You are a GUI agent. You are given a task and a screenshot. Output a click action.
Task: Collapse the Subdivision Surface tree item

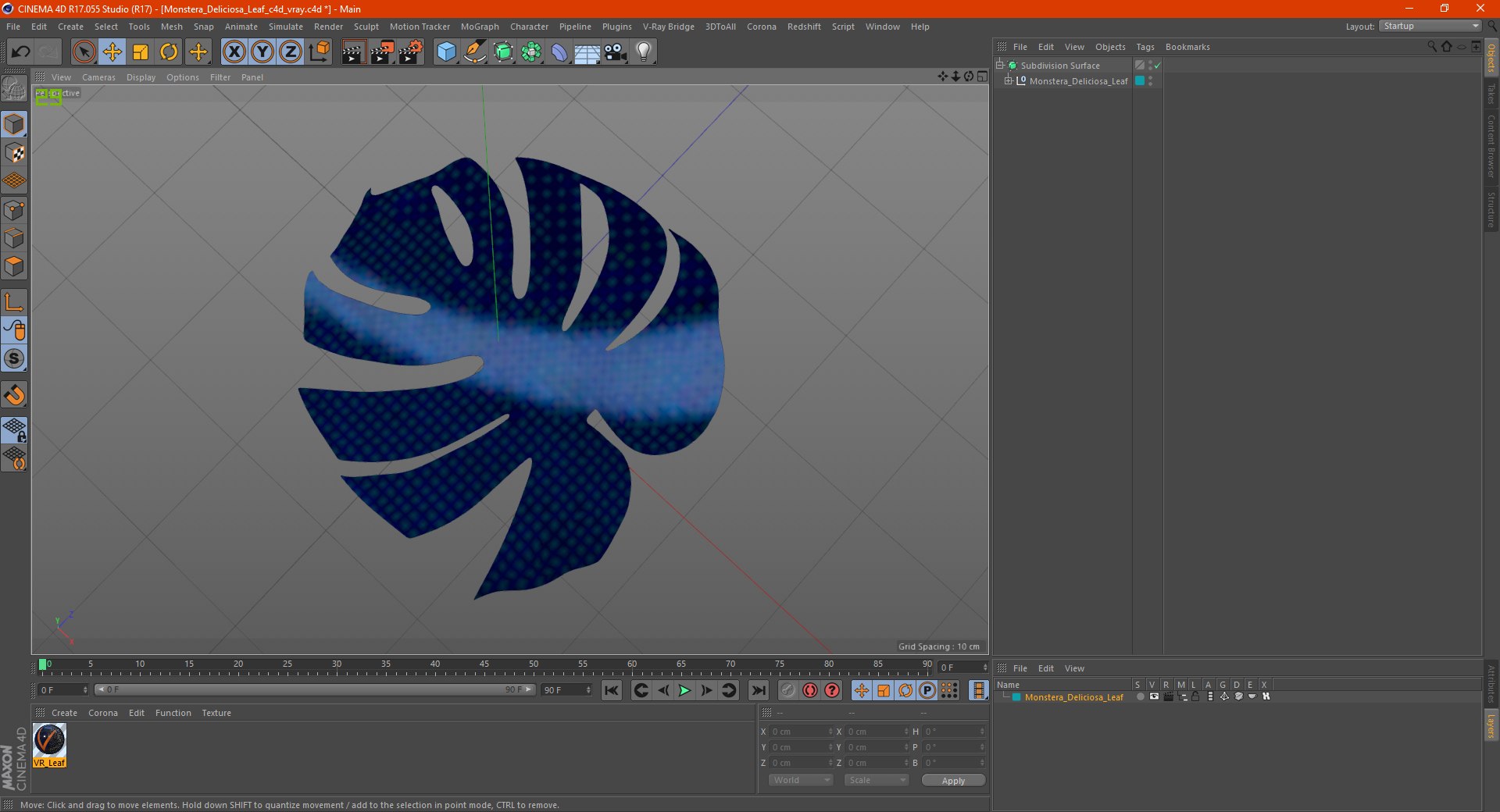[x=999, y=65]
